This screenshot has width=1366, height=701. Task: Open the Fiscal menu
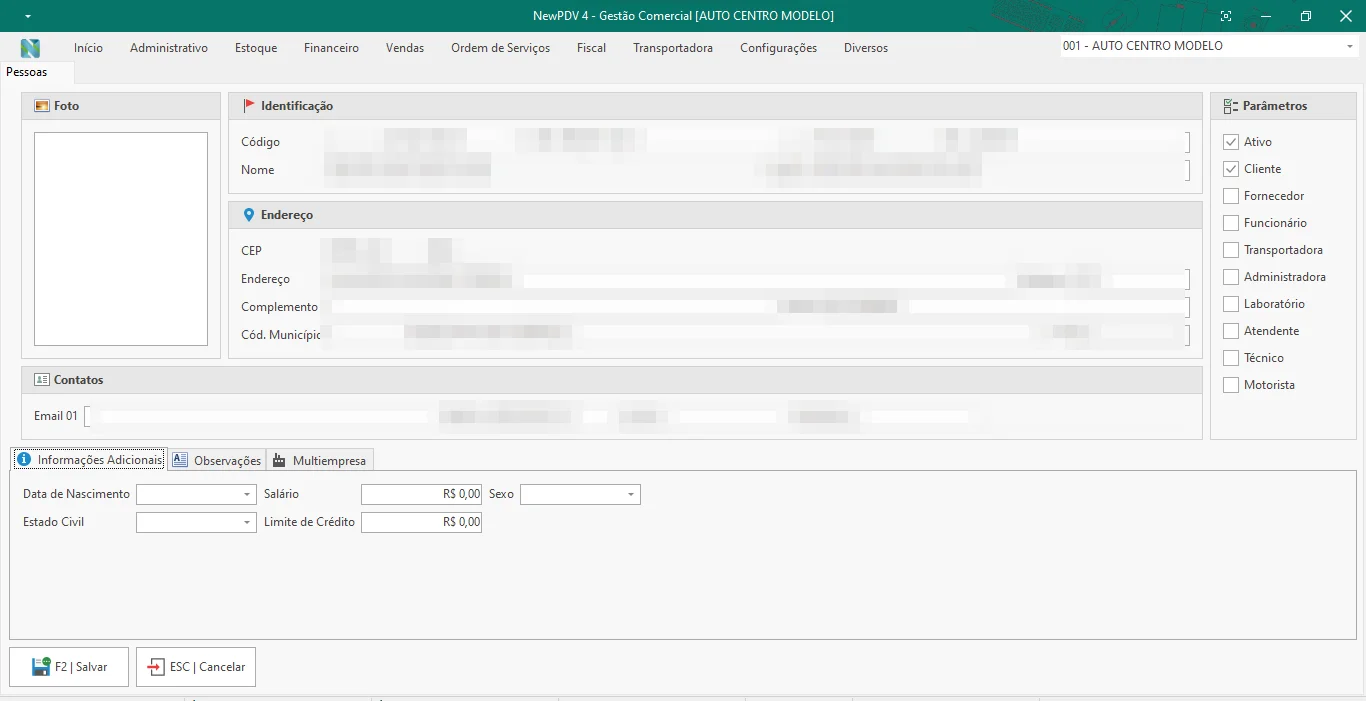pyautogui.click(x=591, y=48)
